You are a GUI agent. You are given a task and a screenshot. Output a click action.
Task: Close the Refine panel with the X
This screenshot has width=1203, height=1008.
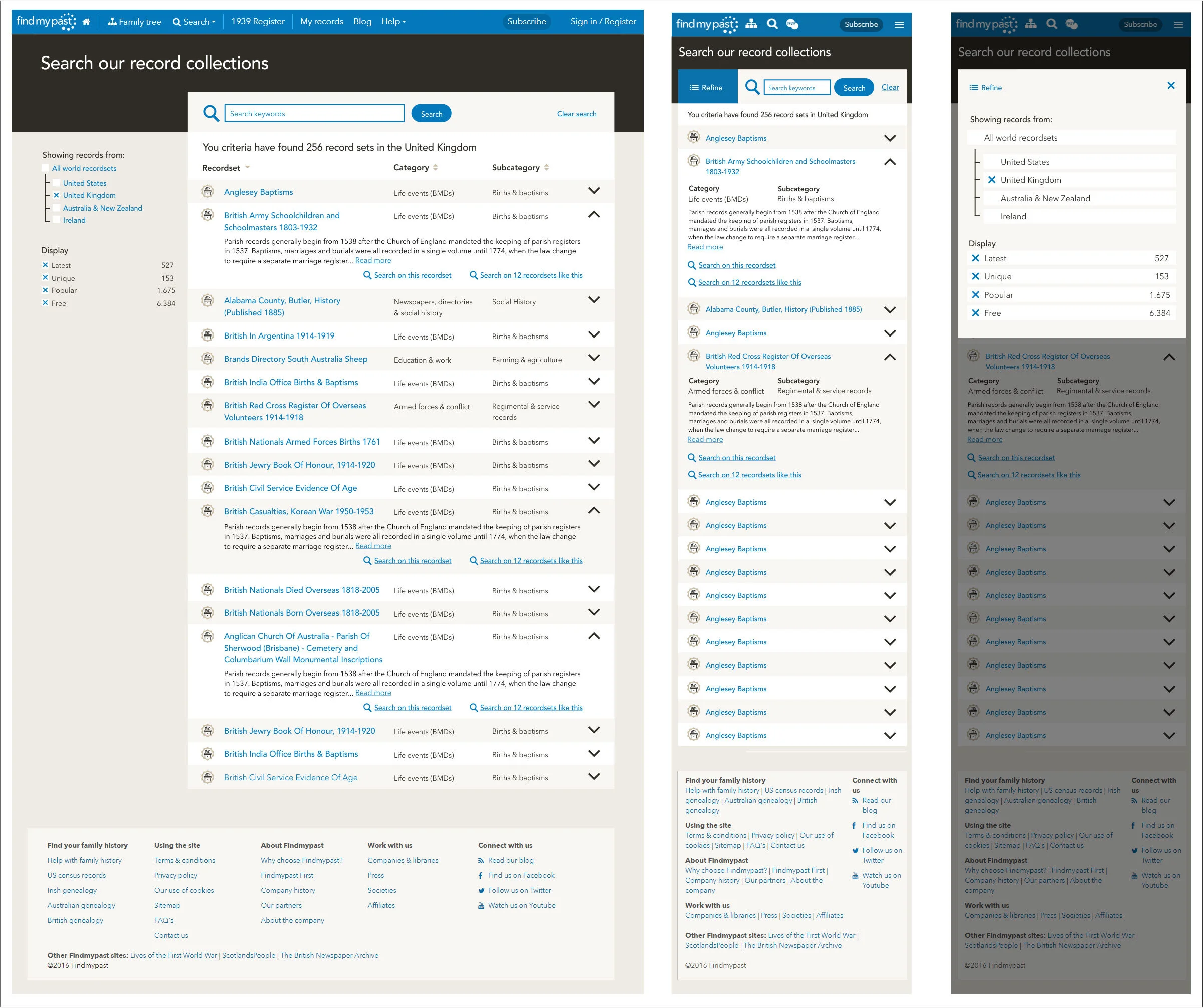pyautogui.click(x=1171, y=86)
